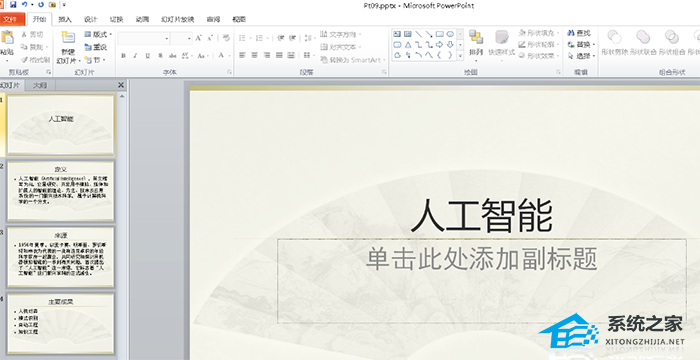Select the Rectangle shape in gallery
This screenshot has width=700, height=360.
click(440, 34)
